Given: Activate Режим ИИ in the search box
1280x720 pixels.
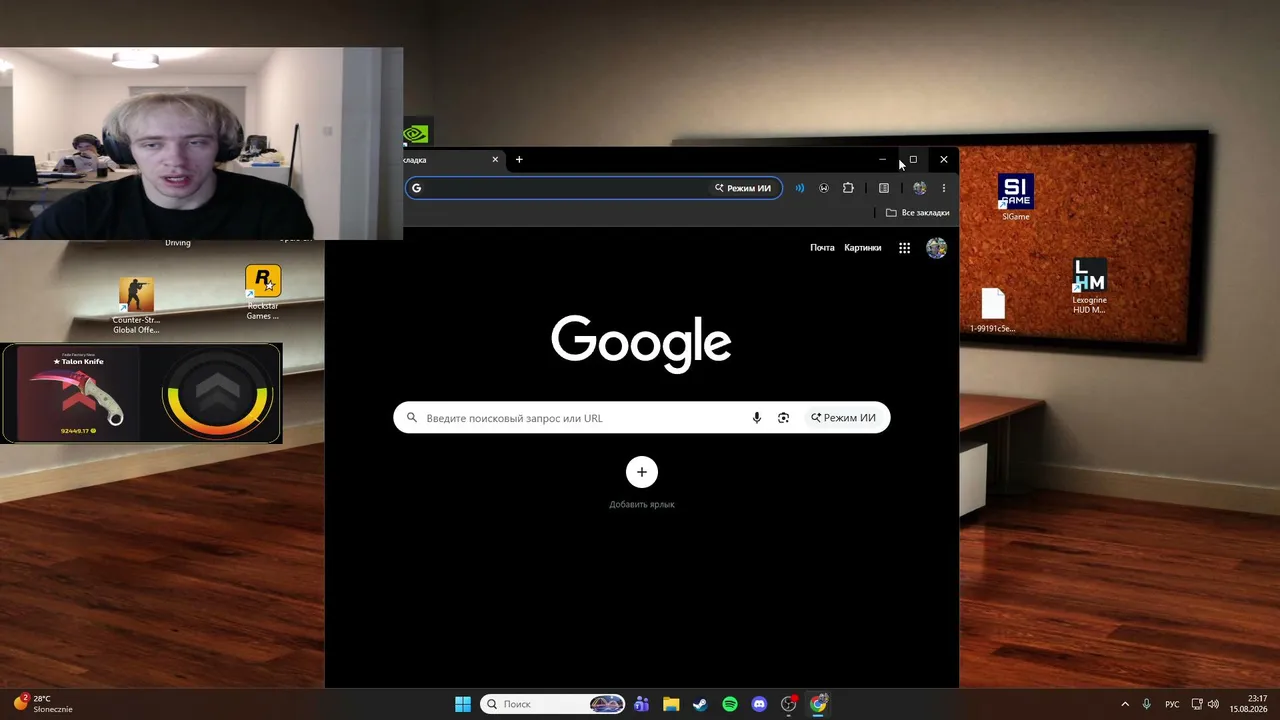Looking at the screenshot, I should 843,418.
